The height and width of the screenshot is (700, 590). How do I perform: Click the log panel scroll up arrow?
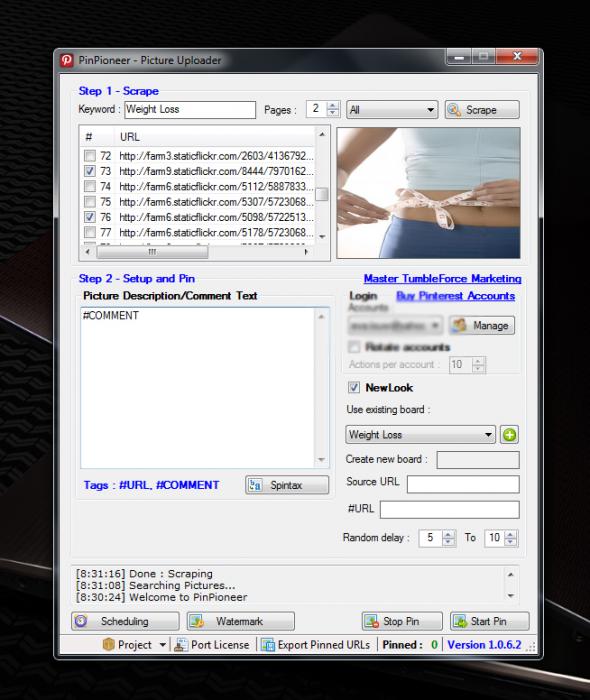point(511,575)
